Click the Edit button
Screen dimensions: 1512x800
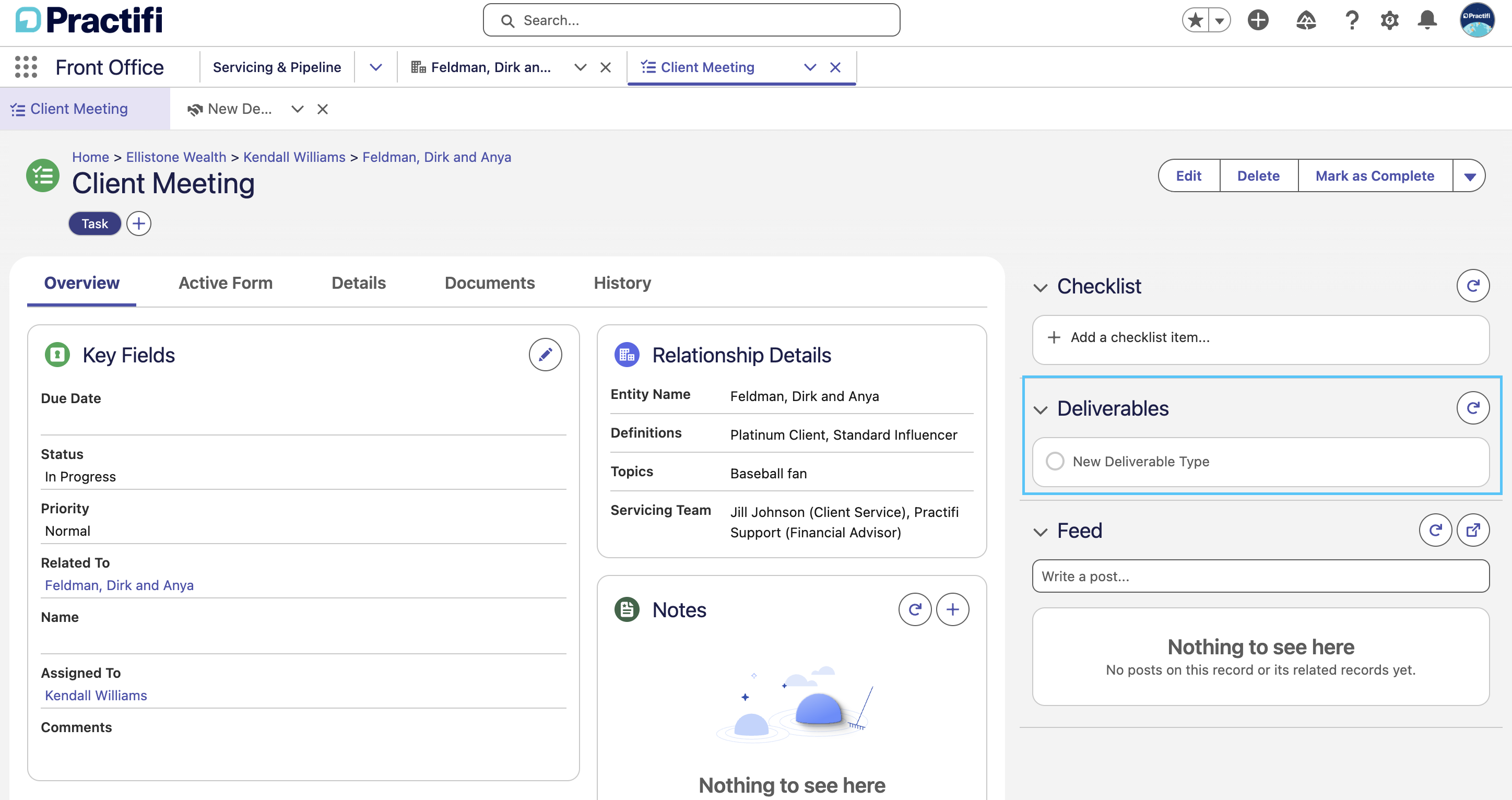click(x=1189, y=175)
